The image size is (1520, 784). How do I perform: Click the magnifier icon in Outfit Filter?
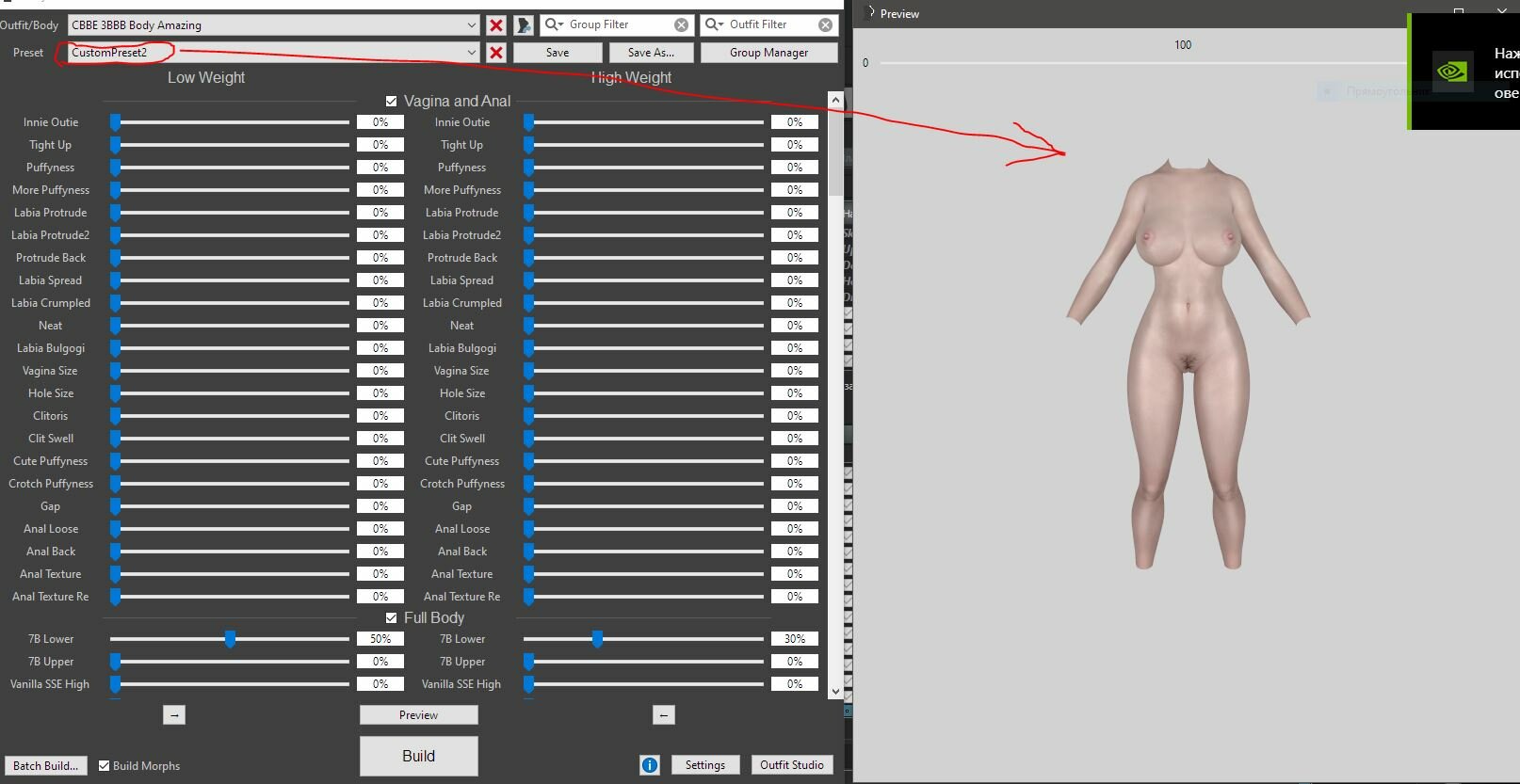[x=715, y=24]
